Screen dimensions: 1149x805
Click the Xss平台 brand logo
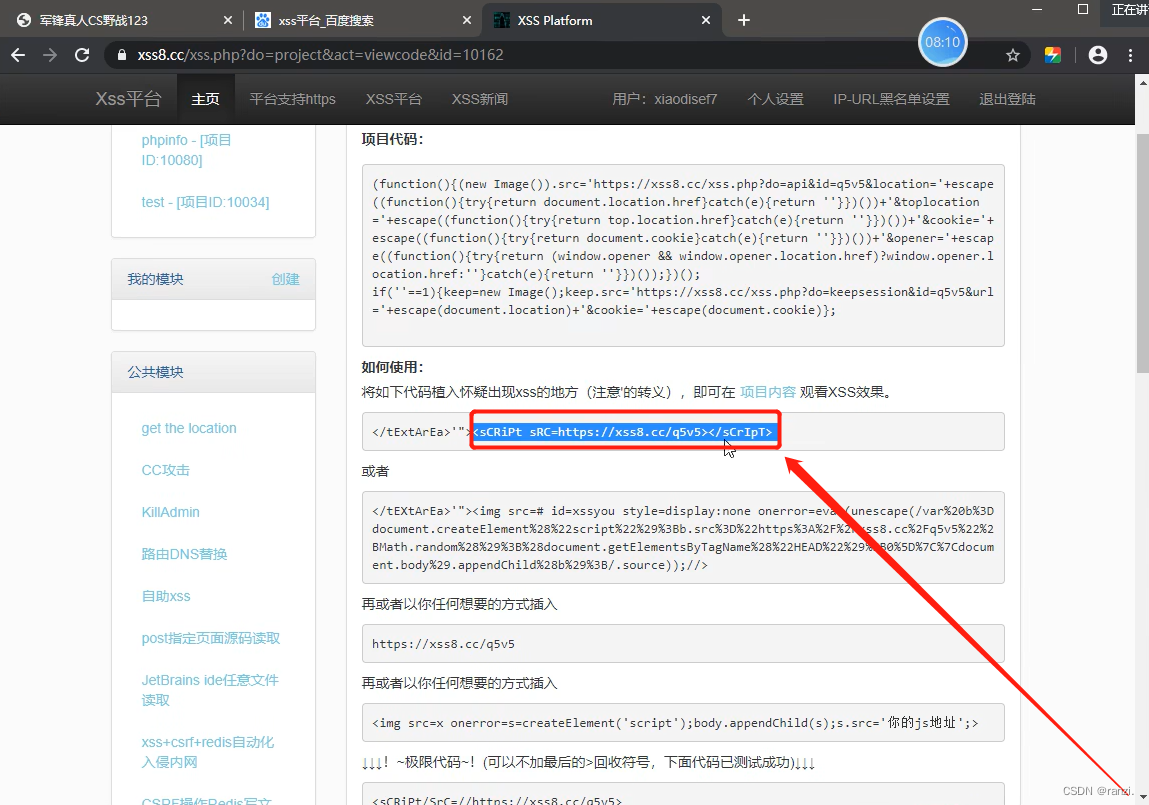point(128,99)
